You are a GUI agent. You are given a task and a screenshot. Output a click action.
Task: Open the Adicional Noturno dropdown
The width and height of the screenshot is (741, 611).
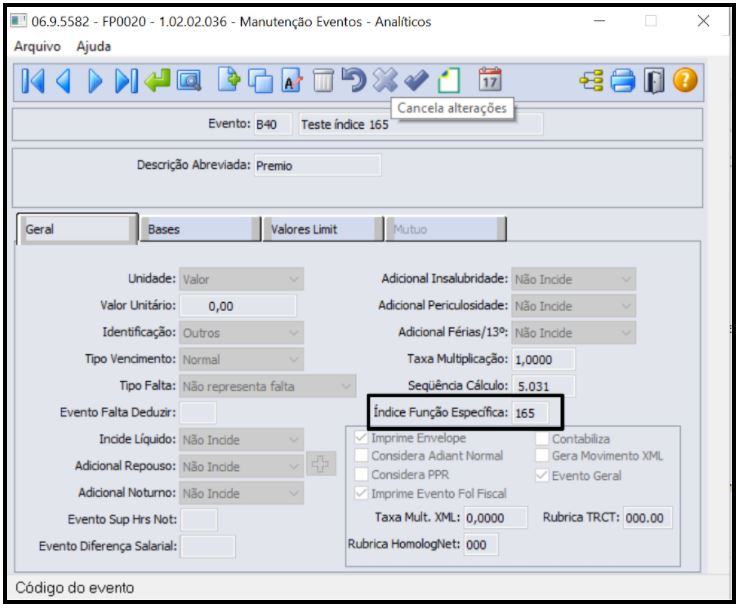point(241,493)
